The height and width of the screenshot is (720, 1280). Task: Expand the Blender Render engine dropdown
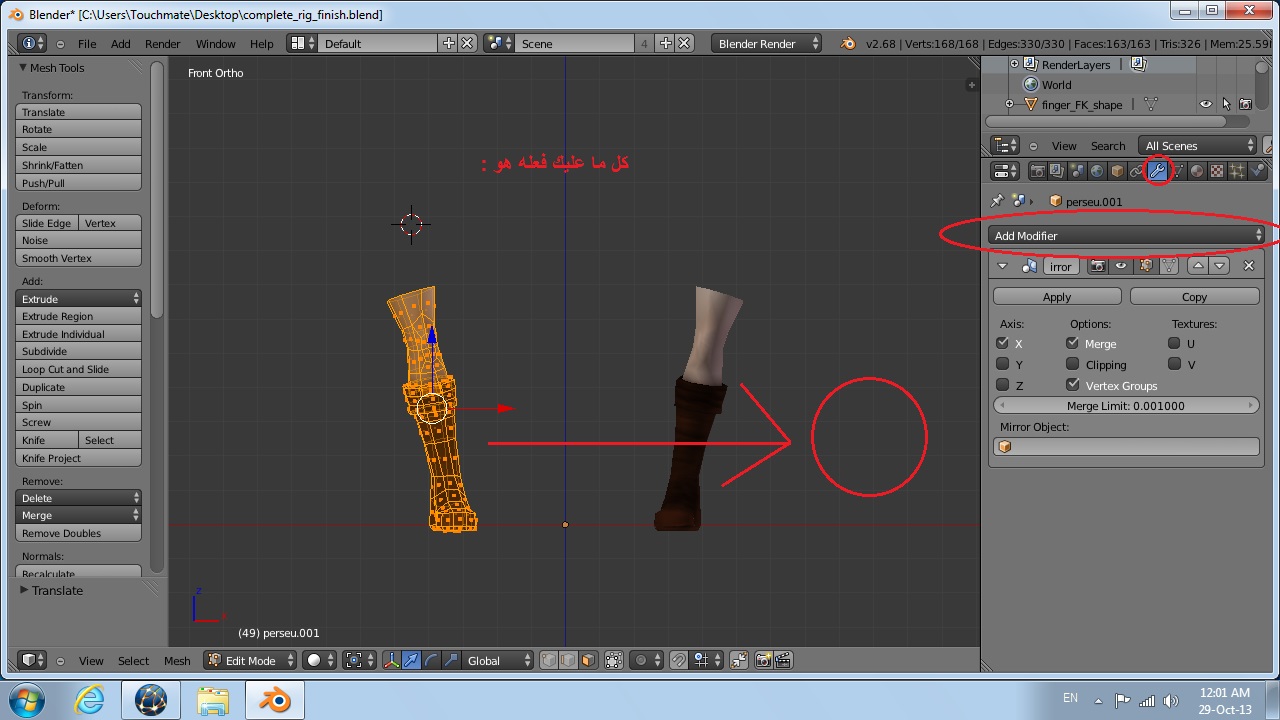point(766,44)
